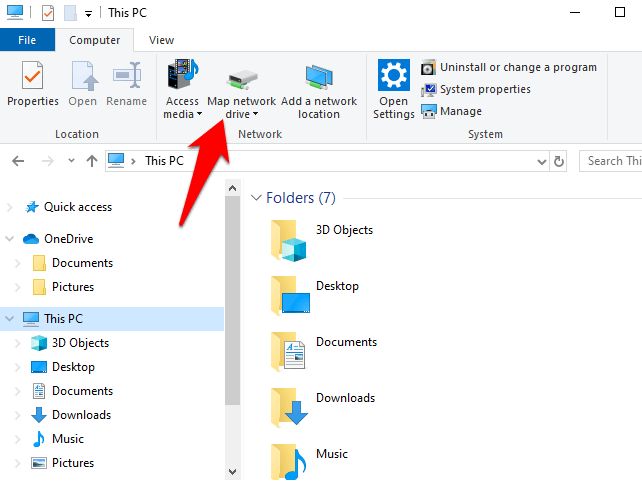Collapse the OneDrive tree node
Screen dimensions: 642x485
9,238
